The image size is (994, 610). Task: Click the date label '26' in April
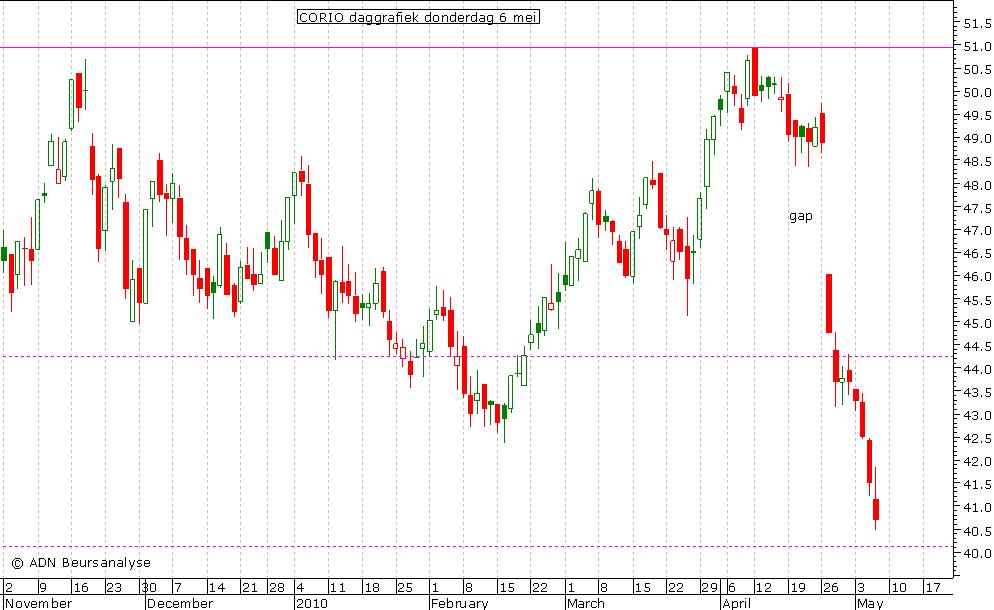coord(830,587)
